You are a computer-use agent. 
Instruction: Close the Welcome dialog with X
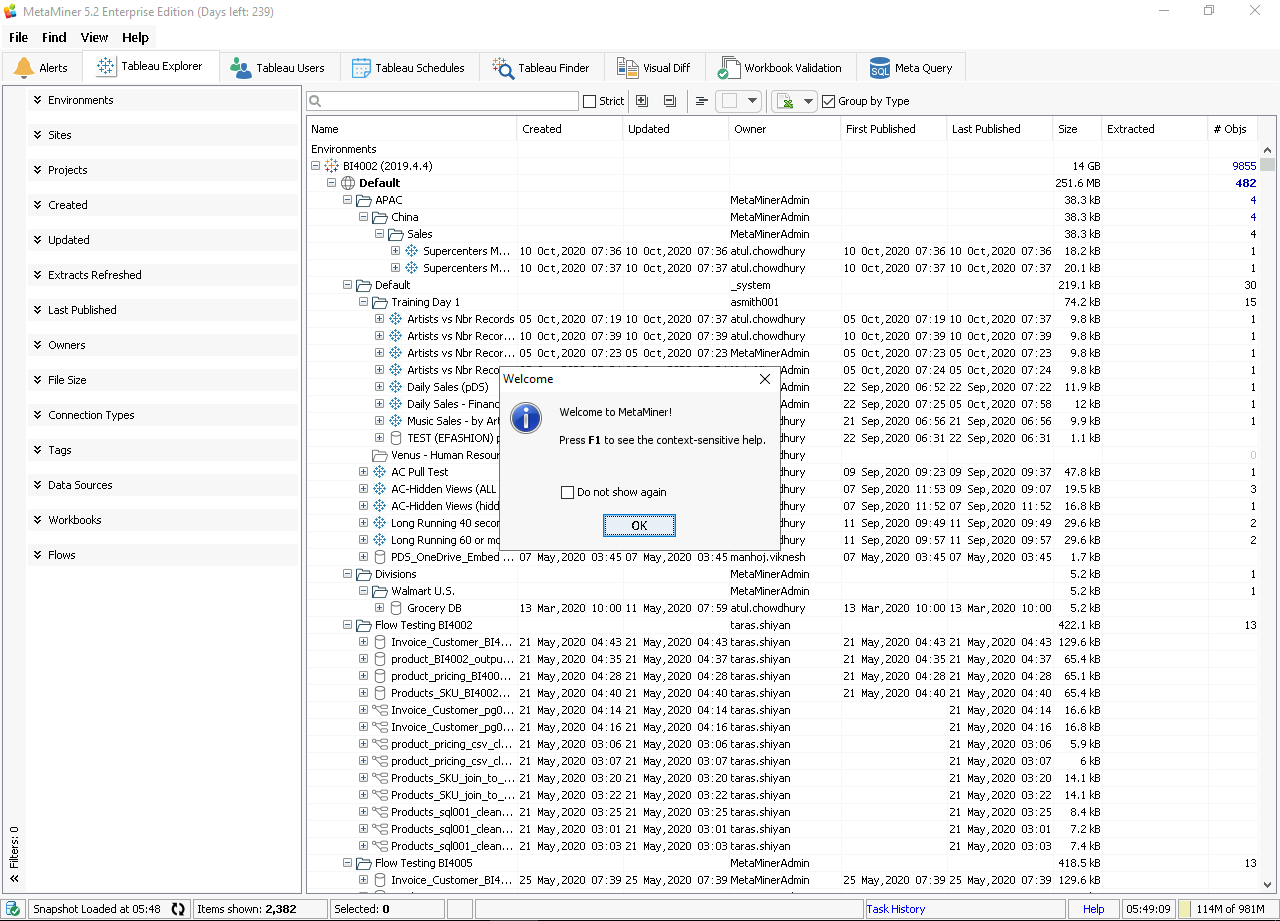tap(765, 379)
